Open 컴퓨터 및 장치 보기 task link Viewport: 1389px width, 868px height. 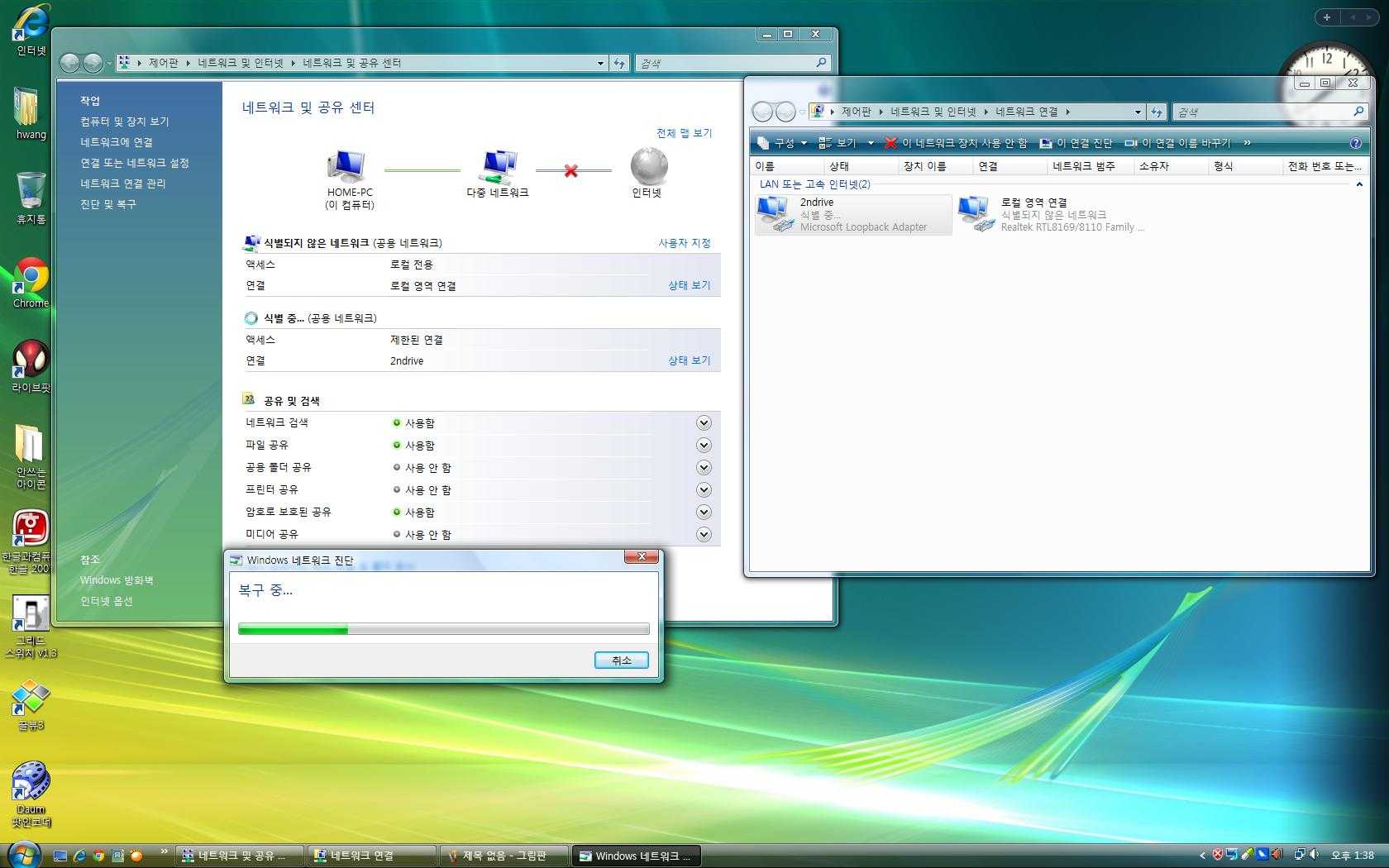coord(124,122)
